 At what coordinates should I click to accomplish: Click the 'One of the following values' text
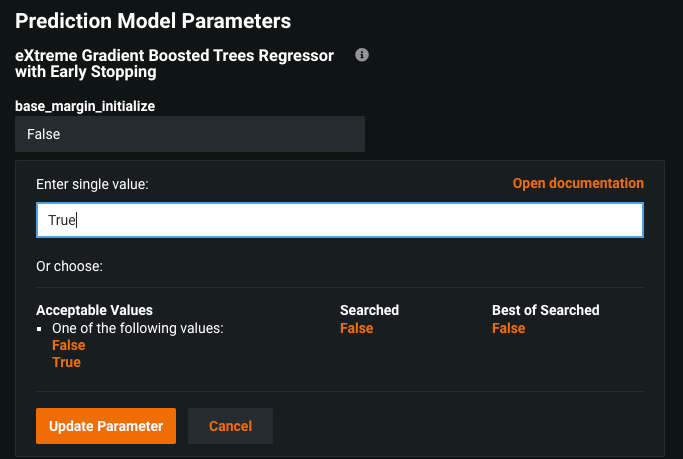[x=137, y=328]
